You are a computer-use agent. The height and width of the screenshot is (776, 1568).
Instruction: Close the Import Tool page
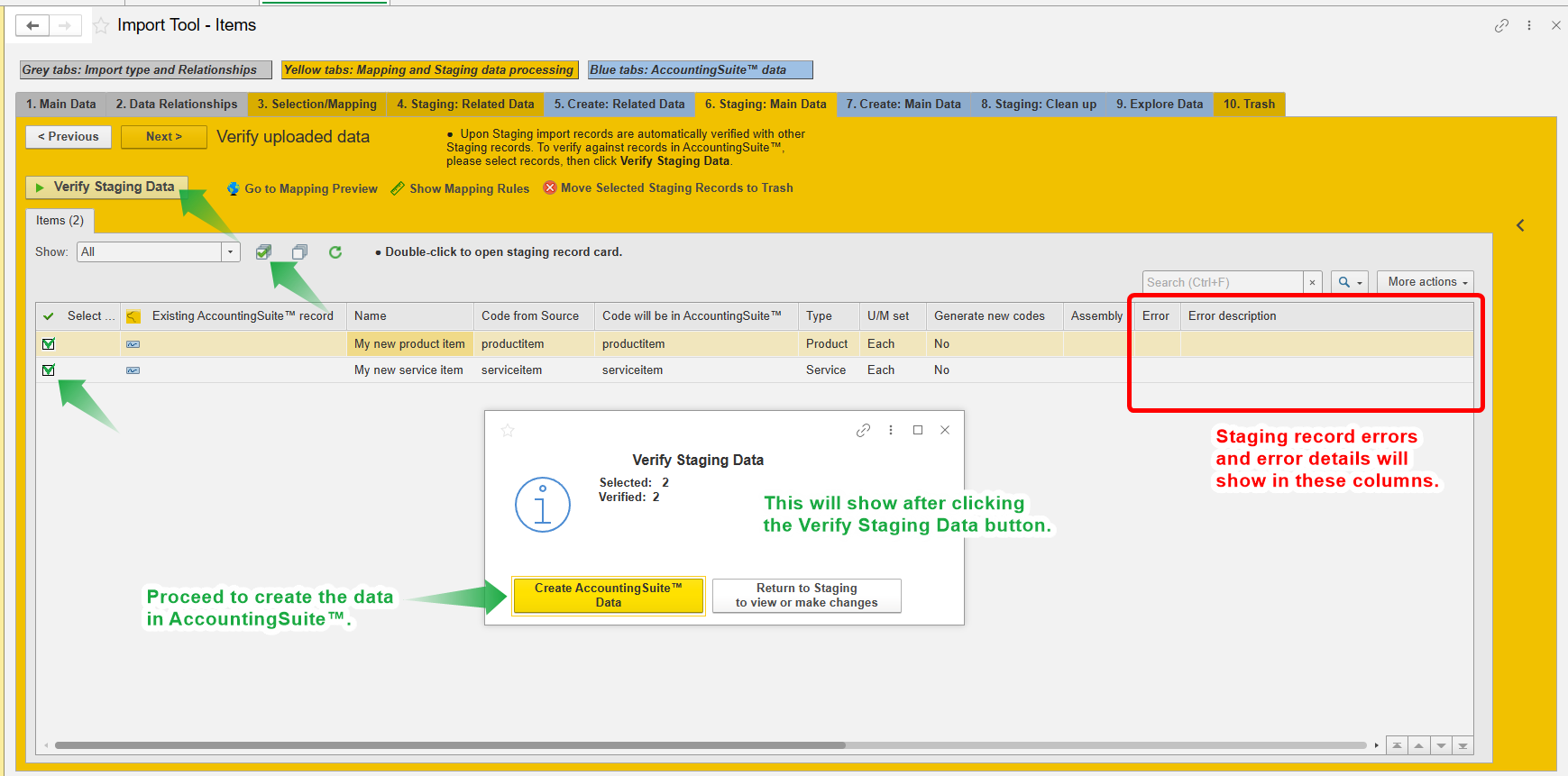(1556, 25)
